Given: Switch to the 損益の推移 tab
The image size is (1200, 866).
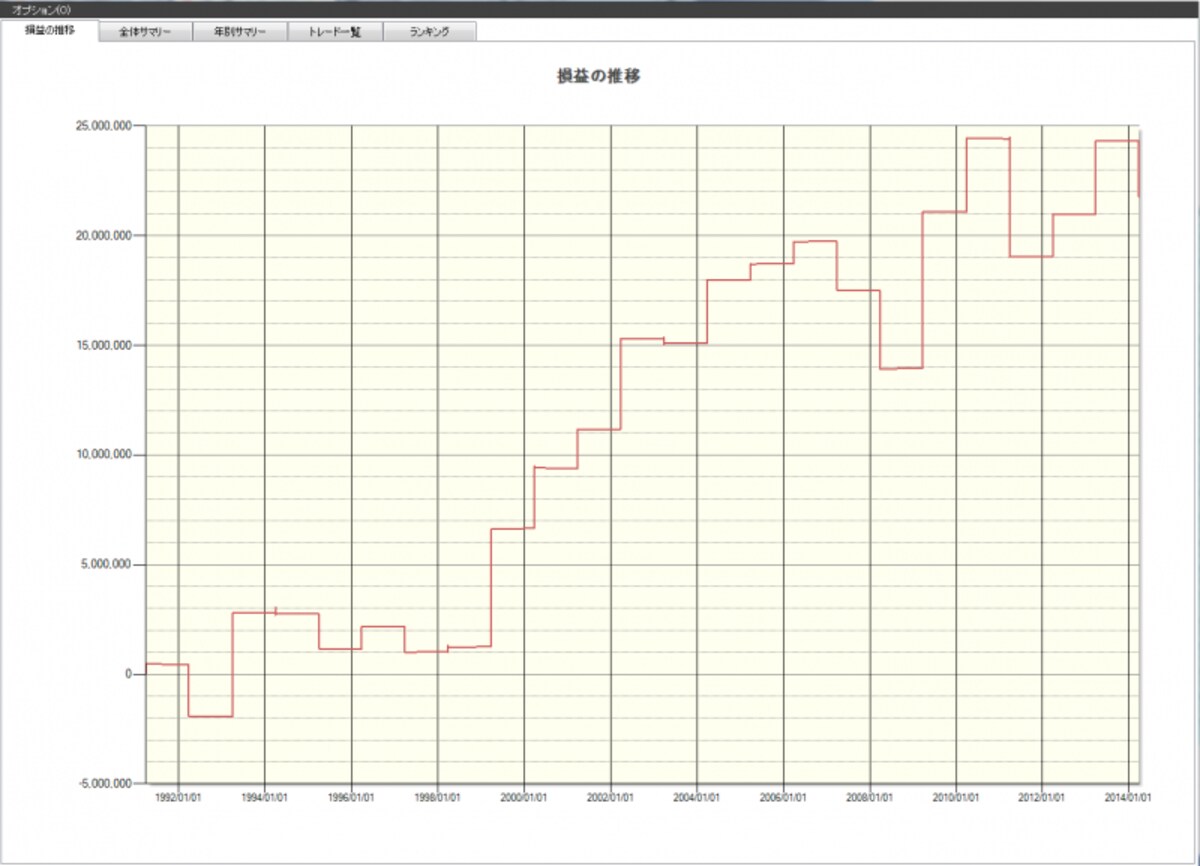Looking at the screenshot, I should pos(50,31).
